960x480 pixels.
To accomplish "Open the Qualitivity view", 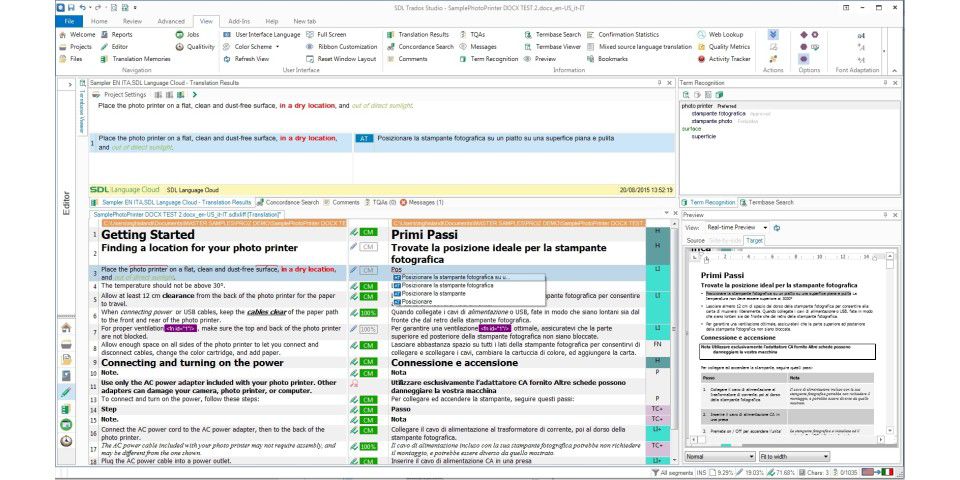I will point(195,47).
